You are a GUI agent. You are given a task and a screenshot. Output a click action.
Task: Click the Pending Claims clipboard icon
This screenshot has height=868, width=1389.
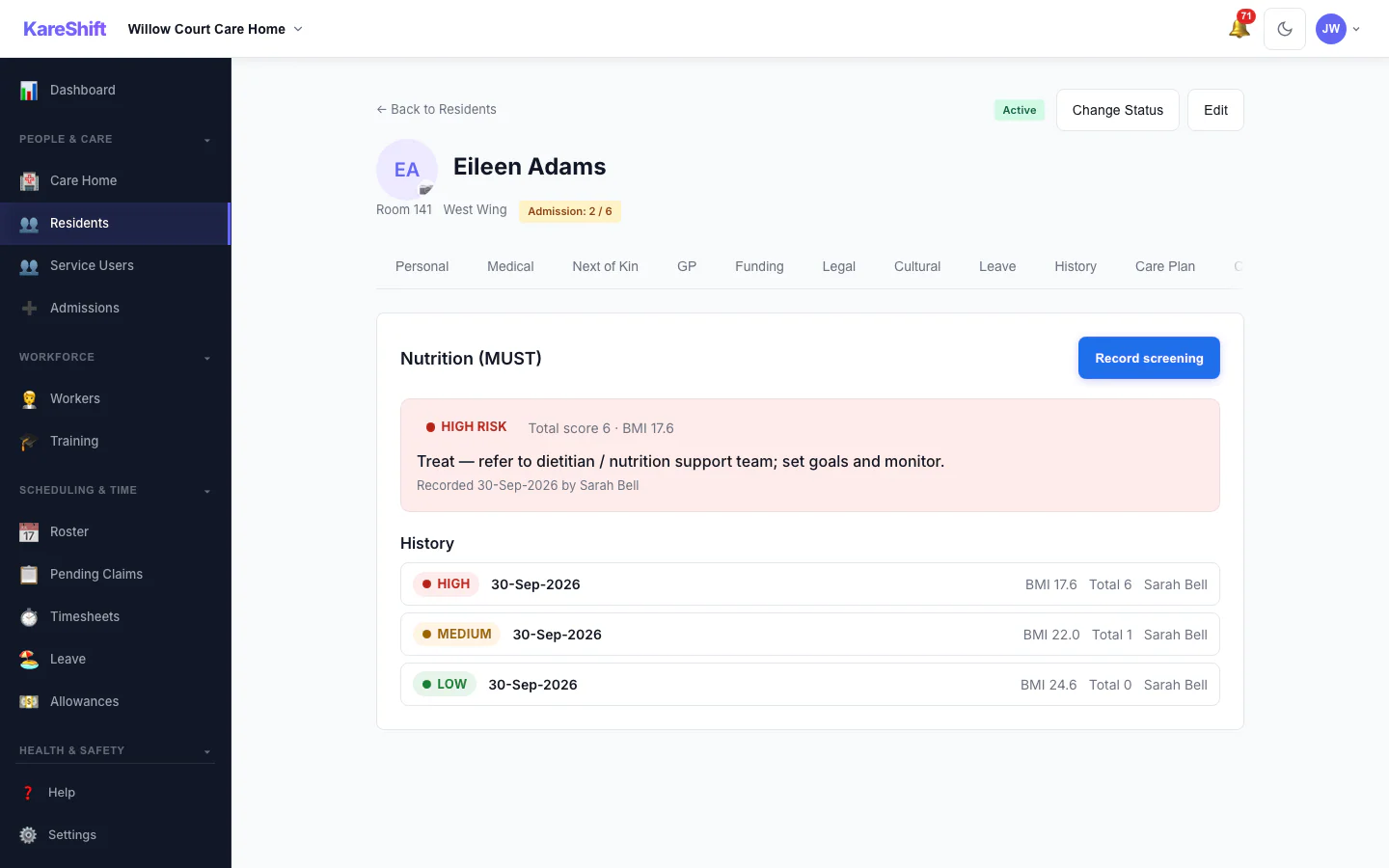click(29, 575)
